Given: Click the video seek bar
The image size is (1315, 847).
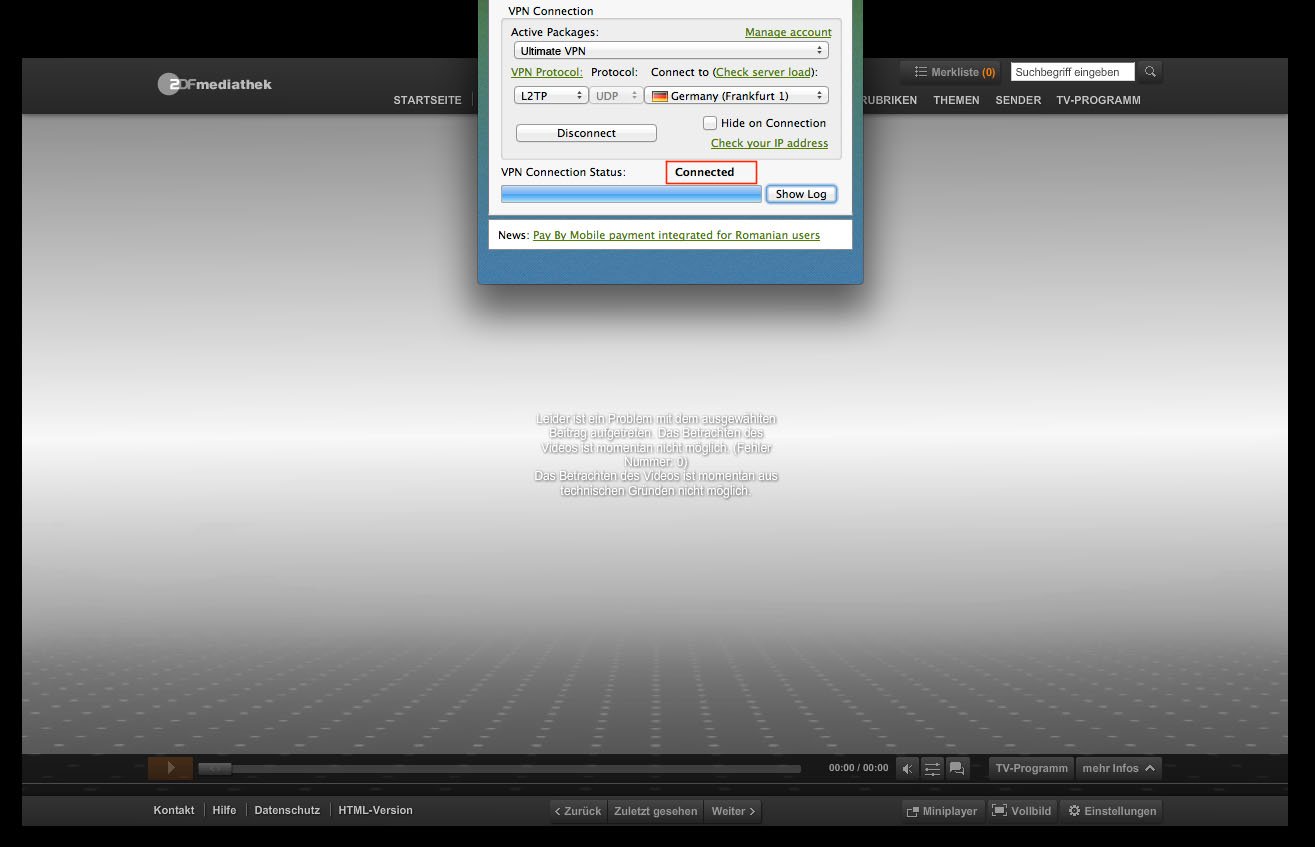Looking at the screenshot, I should point(499,769).
